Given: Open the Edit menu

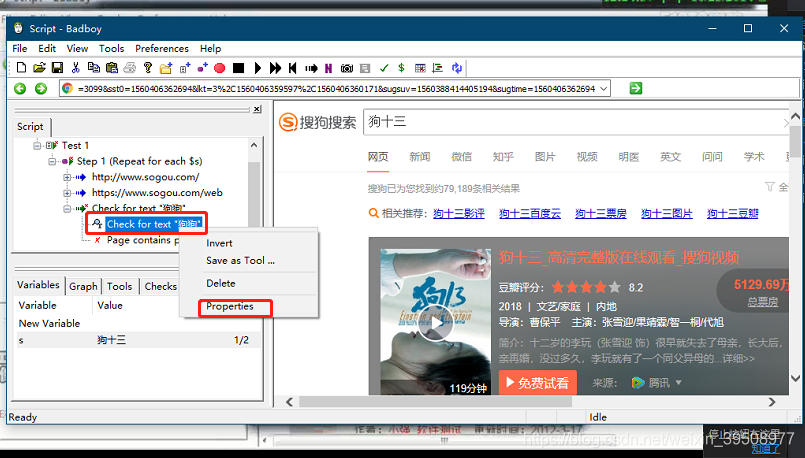Looking at the screenshot, I should (47, 48).
